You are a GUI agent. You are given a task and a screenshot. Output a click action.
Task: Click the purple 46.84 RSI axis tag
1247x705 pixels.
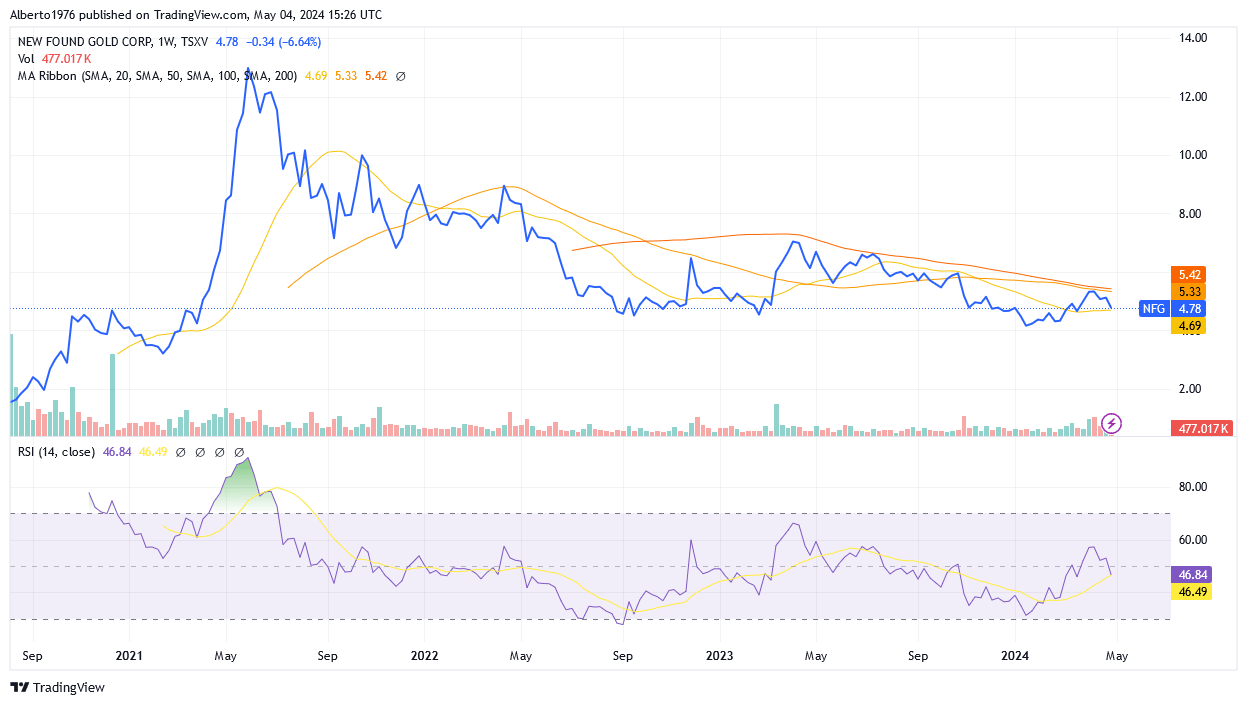coord(1190,574)
